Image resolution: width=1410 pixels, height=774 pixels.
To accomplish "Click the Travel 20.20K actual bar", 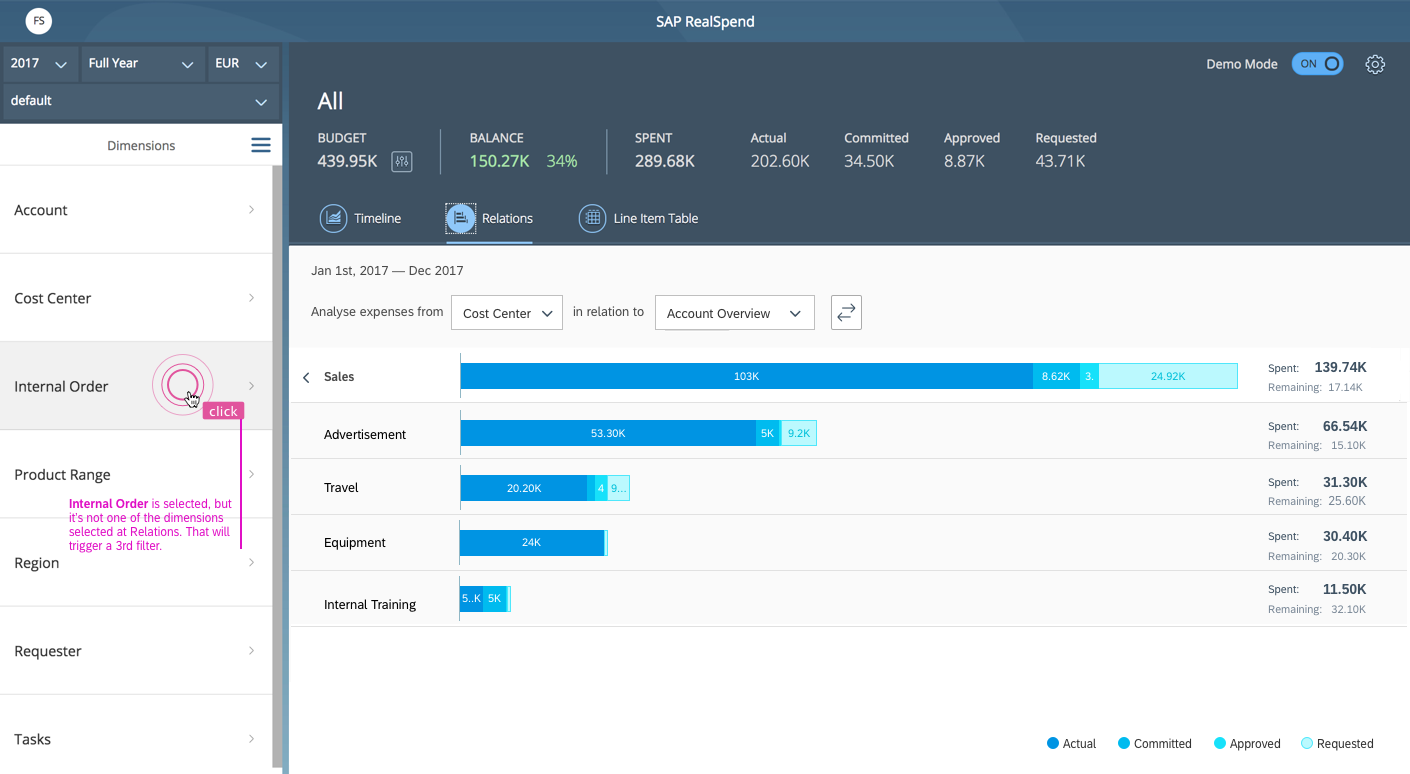I will pyautogui.click(x=524, y=488).
